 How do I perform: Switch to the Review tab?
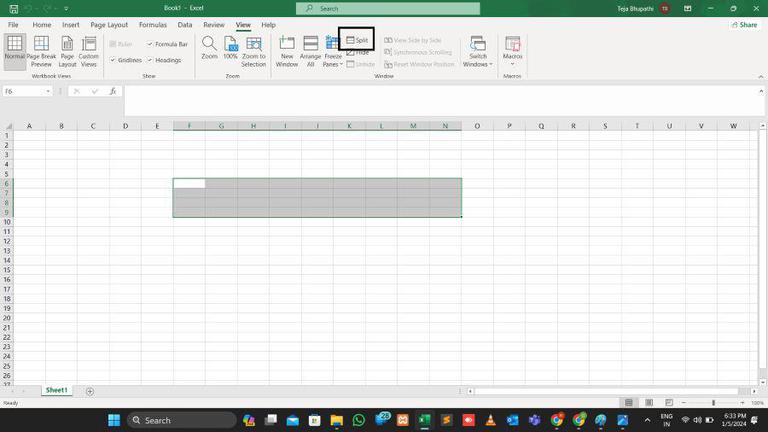click(214, 24)
